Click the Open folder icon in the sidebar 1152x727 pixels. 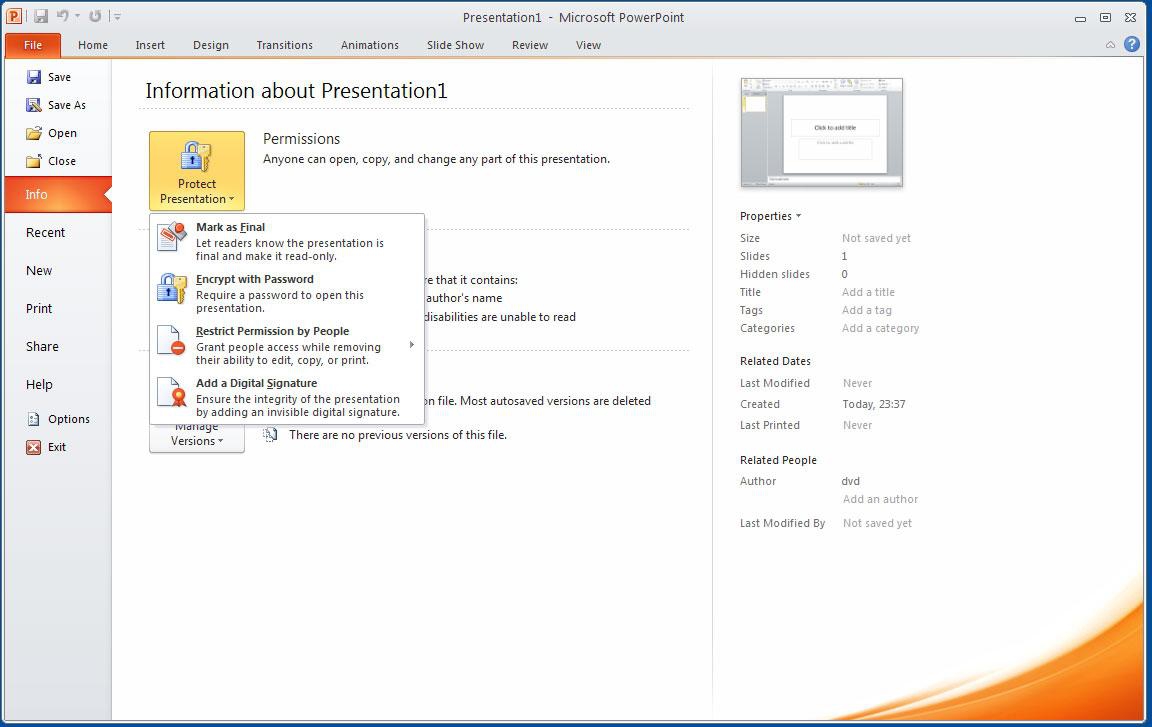pos(34,133)
